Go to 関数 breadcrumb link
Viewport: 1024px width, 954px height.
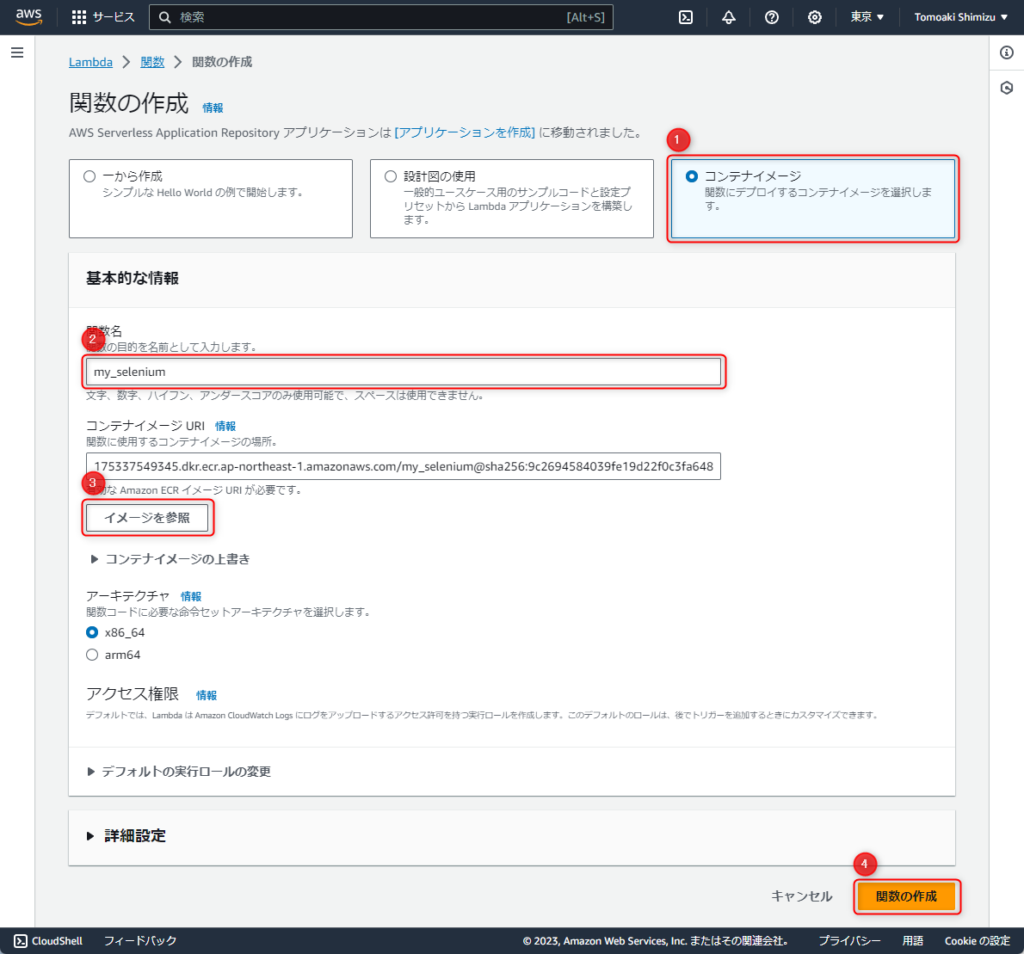(152, 62)
